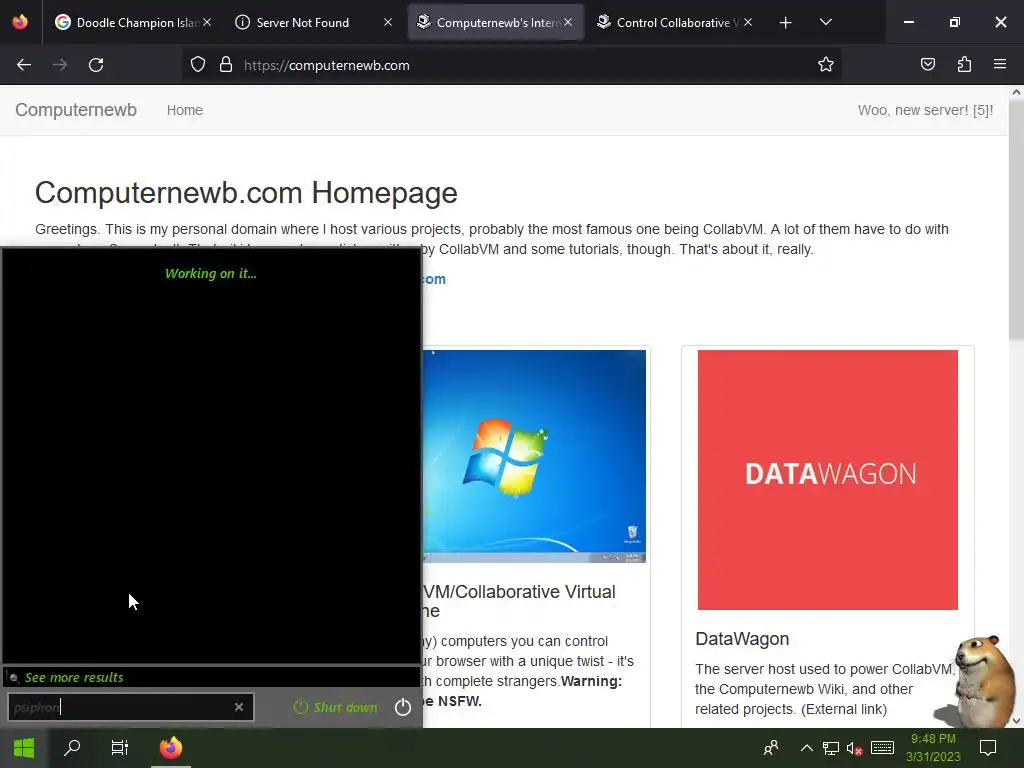The width and height of the screenshot is (1024, 768).
Task: Close the Server Not Found tab
Action: point(388,22)
